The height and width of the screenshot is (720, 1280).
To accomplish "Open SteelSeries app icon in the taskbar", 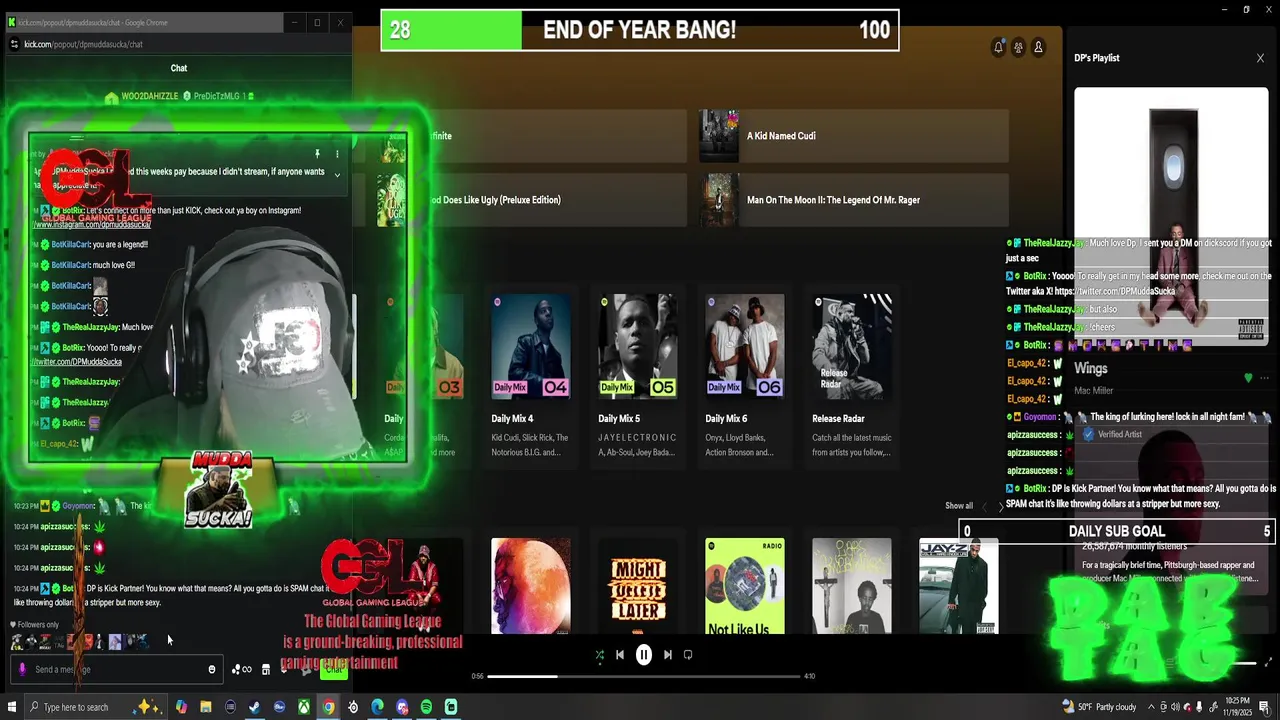I will (x=353, y=707).
